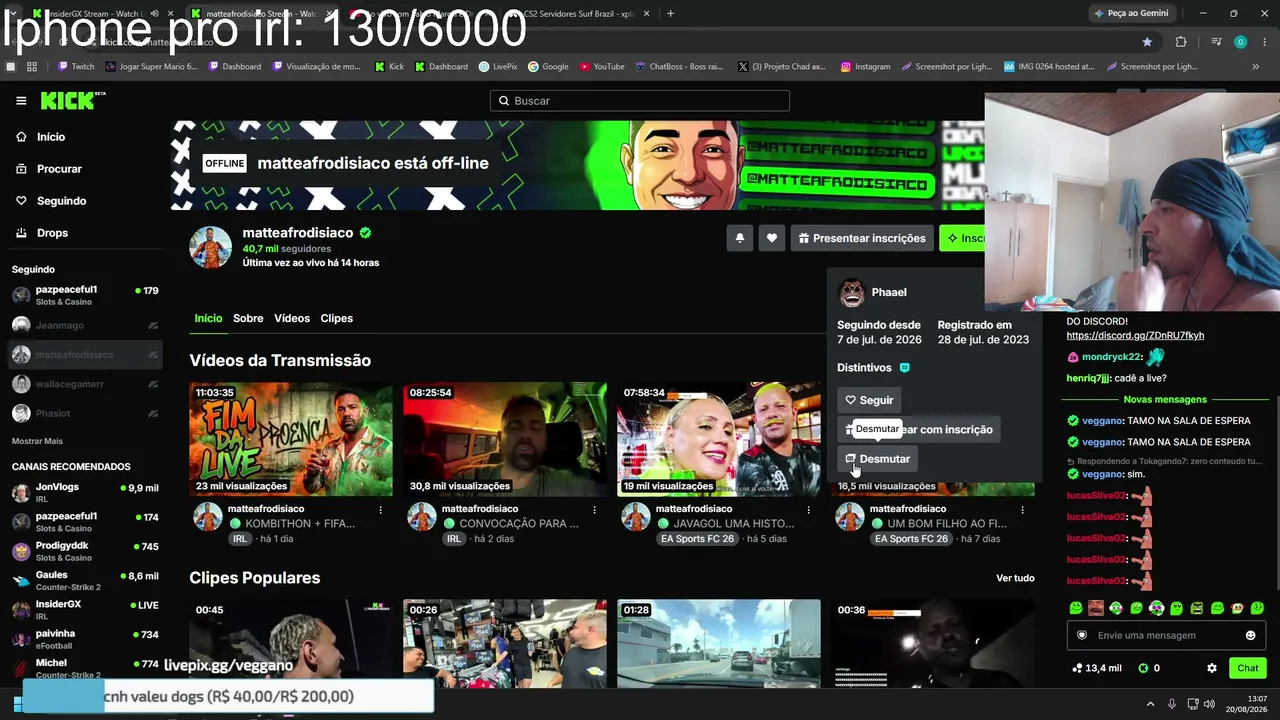Open the emoji picker in chat input
Screen dimensions: 1280x720
click(1250, 636)
